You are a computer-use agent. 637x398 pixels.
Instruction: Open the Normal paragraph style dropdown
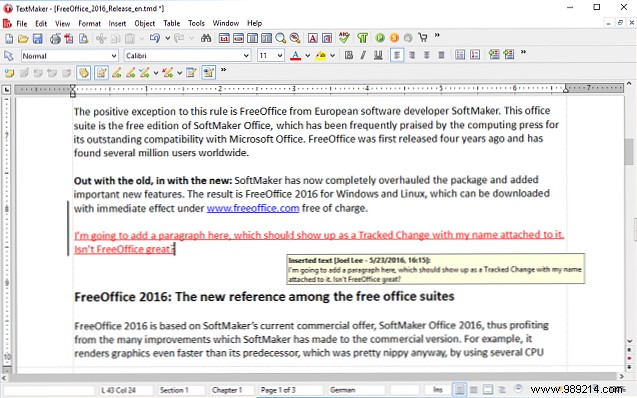click(x=114, y=56)
